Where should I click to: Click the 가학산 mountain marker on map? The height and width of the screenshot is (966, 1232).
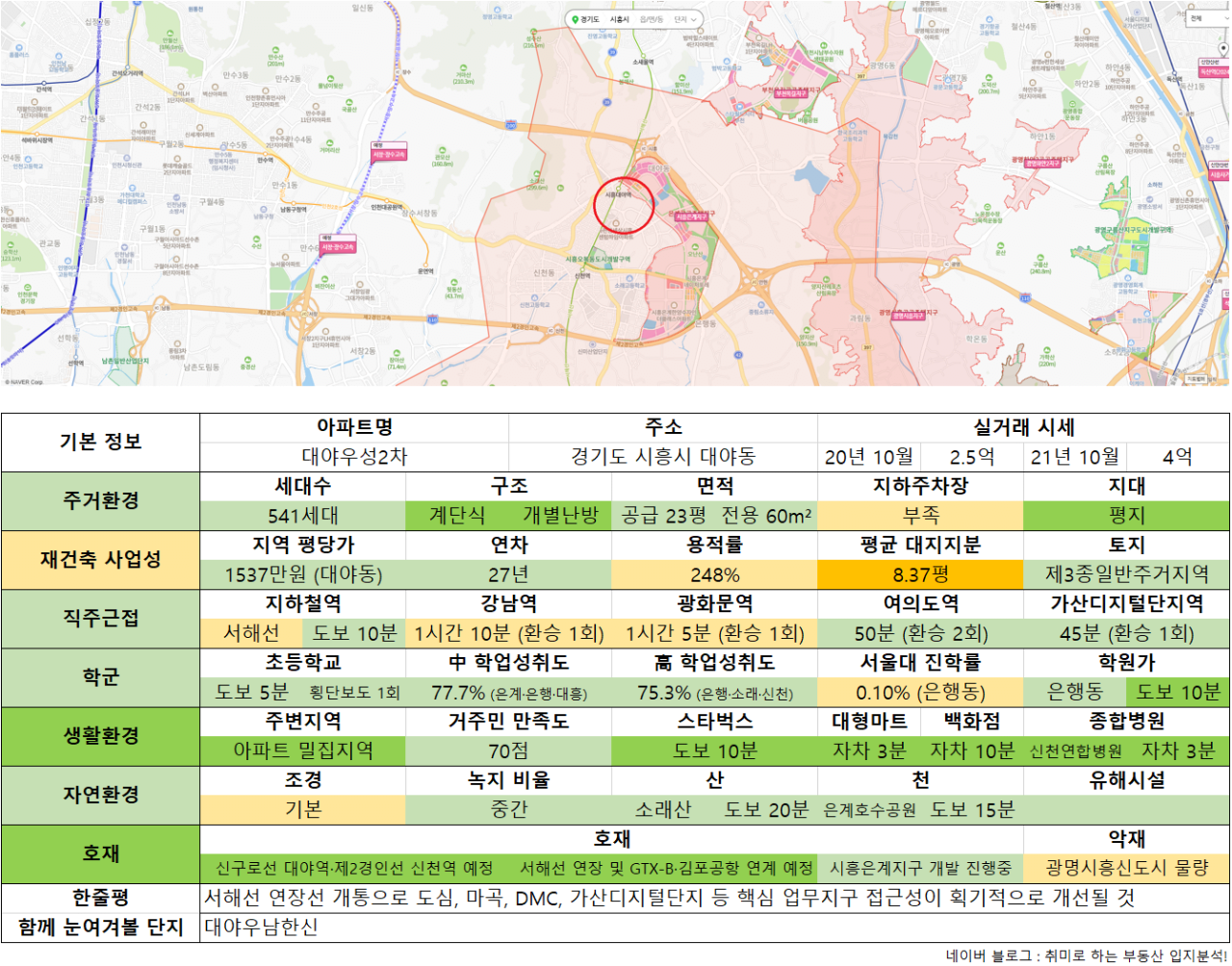tap(1046, 358)
